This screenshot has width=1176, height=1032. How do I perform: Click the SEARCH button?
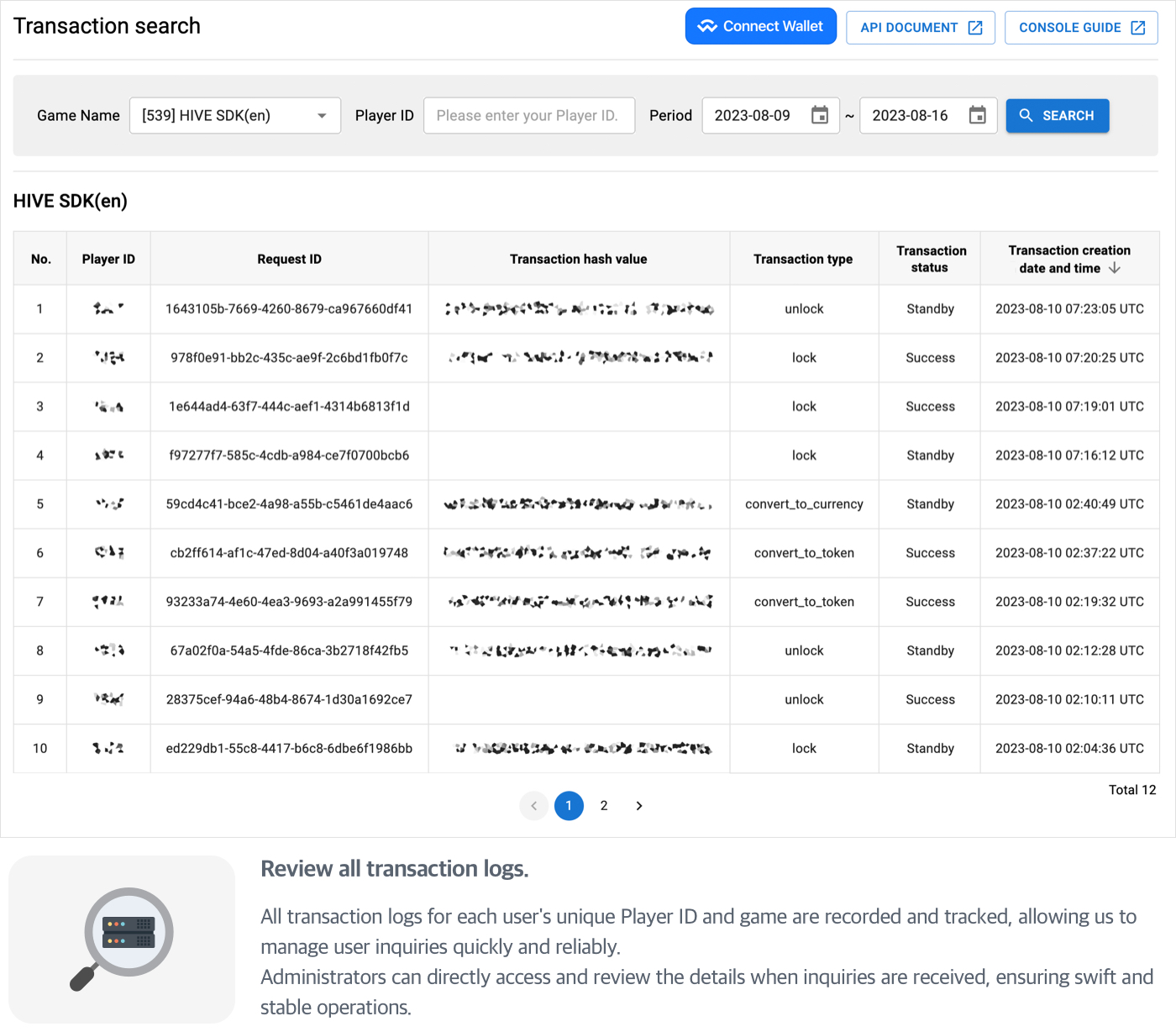pos(1058,115)
